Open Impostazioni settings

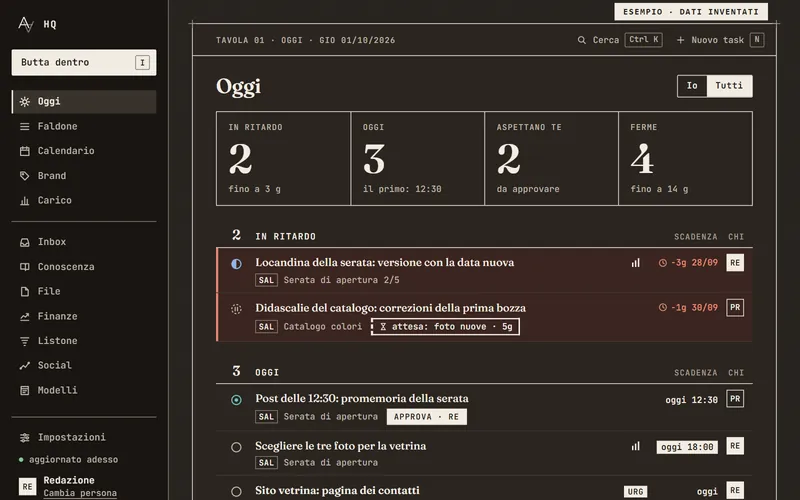84,438
